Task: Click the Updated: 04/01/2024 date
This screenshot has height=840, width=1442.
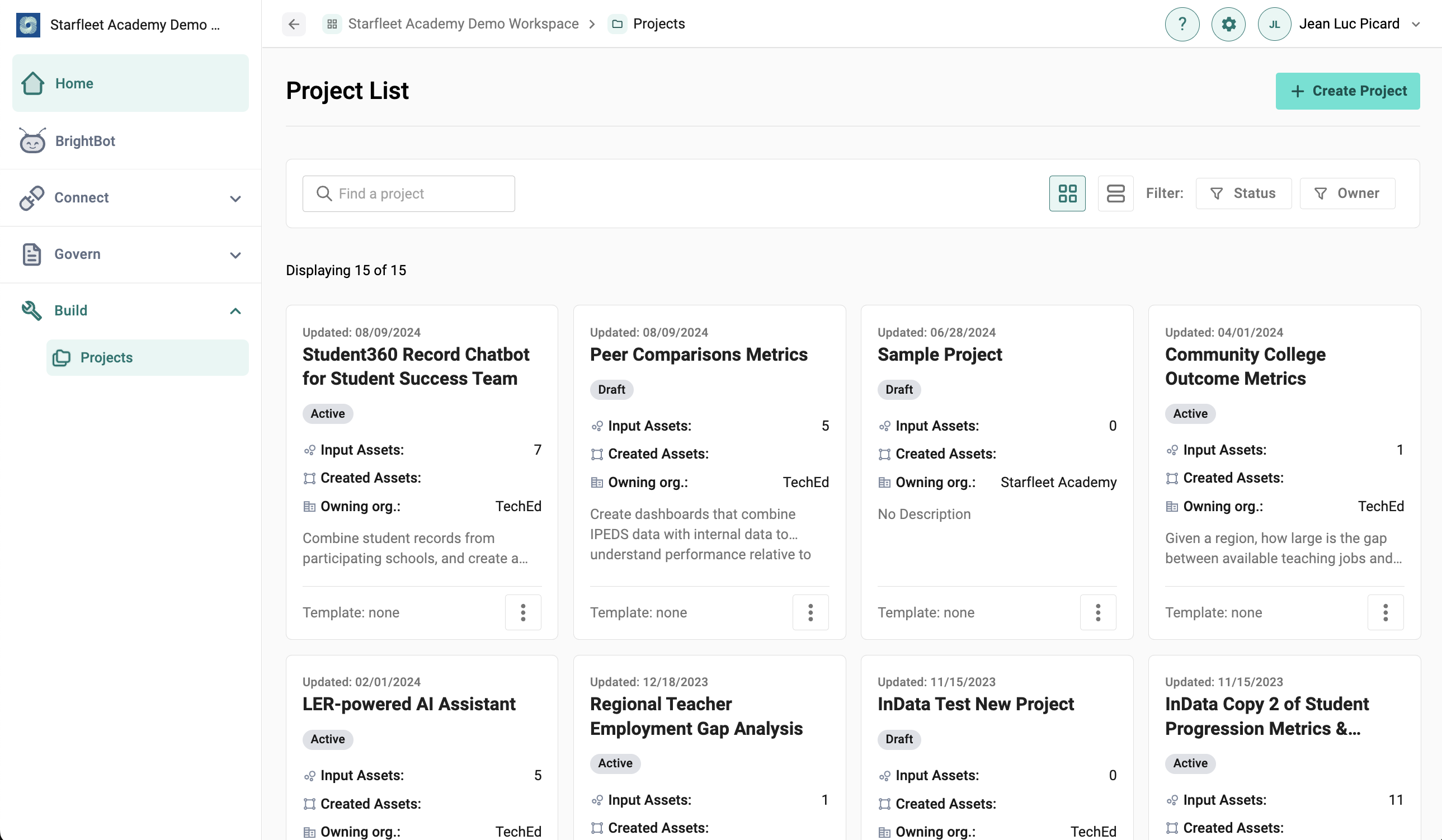Action: point(1224,332)
